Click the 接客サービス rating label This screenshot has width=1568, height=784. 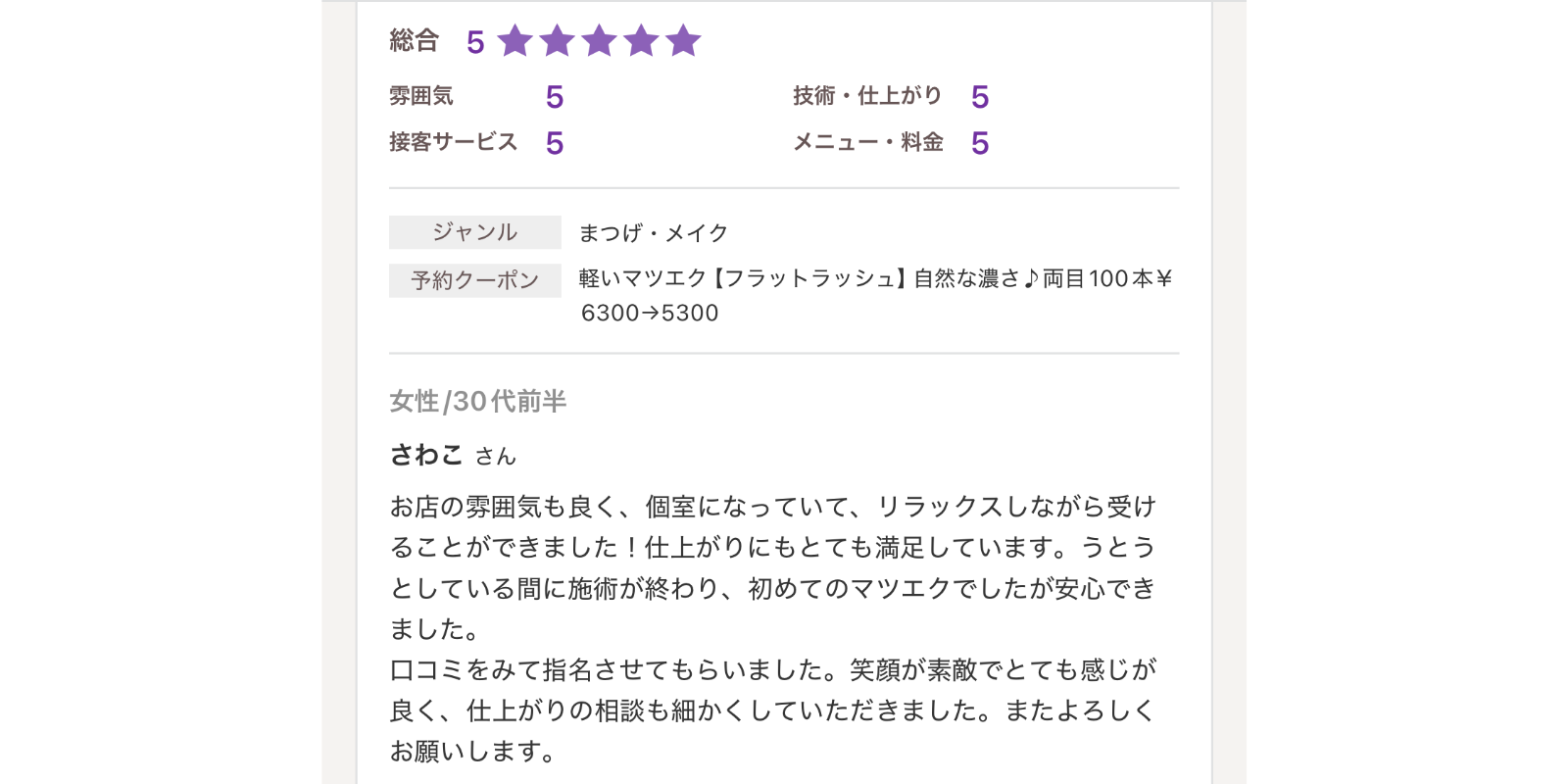point(453,142)
